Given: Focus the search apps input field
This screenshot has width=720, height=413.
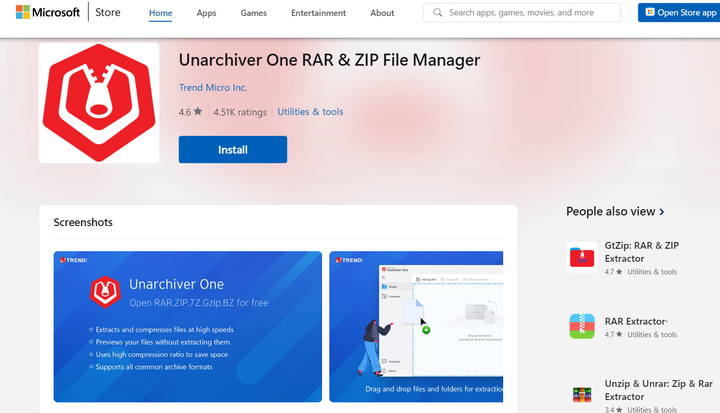Looking at the screenshot, I should 522,12.
